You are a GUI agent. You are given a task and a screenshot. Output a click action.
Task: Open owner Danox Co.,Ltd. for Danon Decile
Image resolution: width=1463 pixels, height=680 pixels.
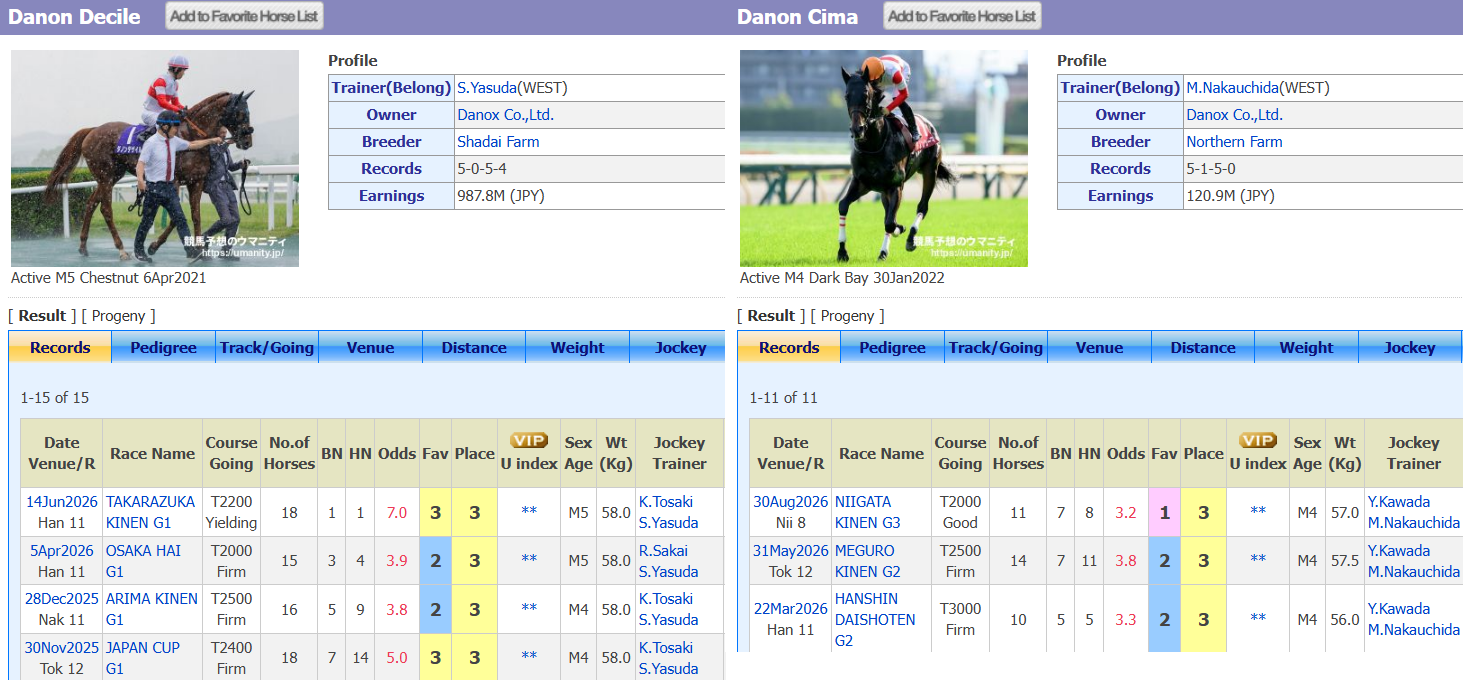[505, 115]
